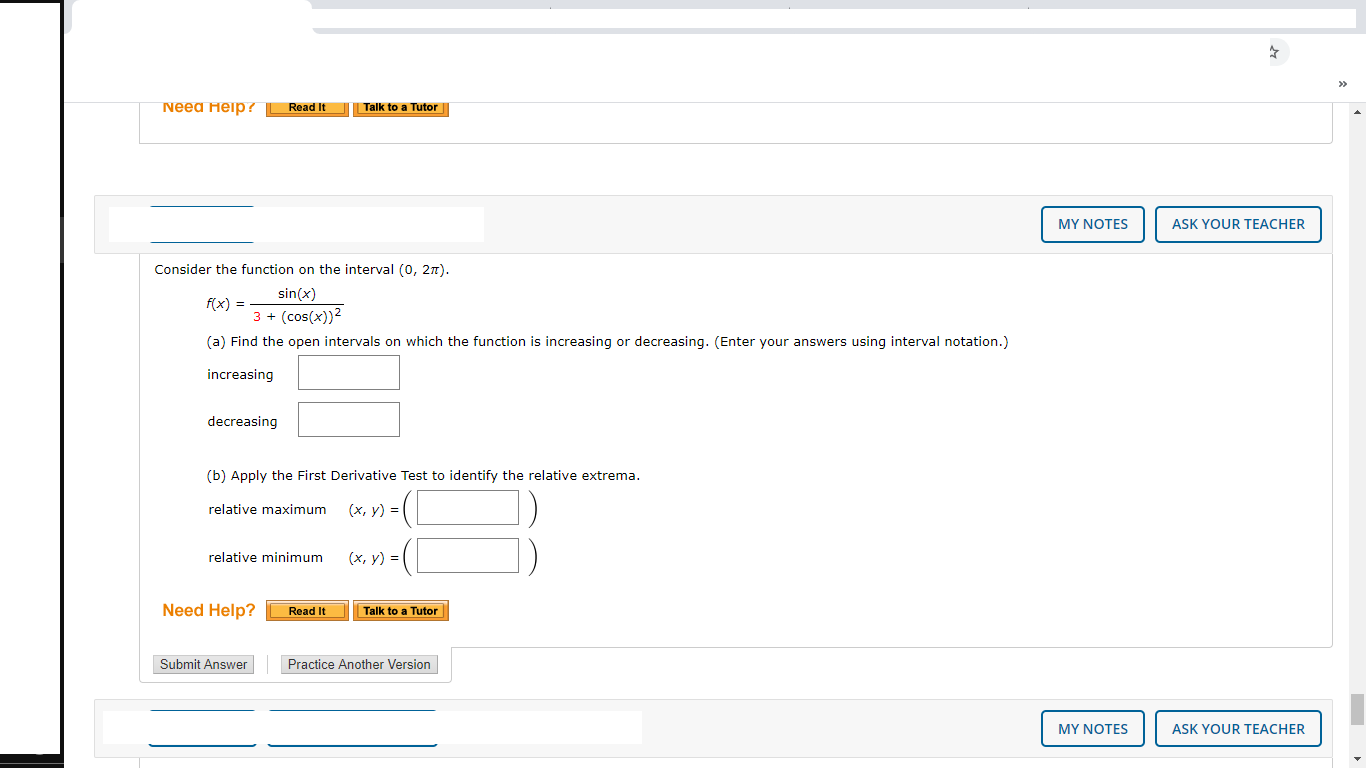Click the scrollbar down arrow
1366x768 pixels.
(x=1359, y=758)
